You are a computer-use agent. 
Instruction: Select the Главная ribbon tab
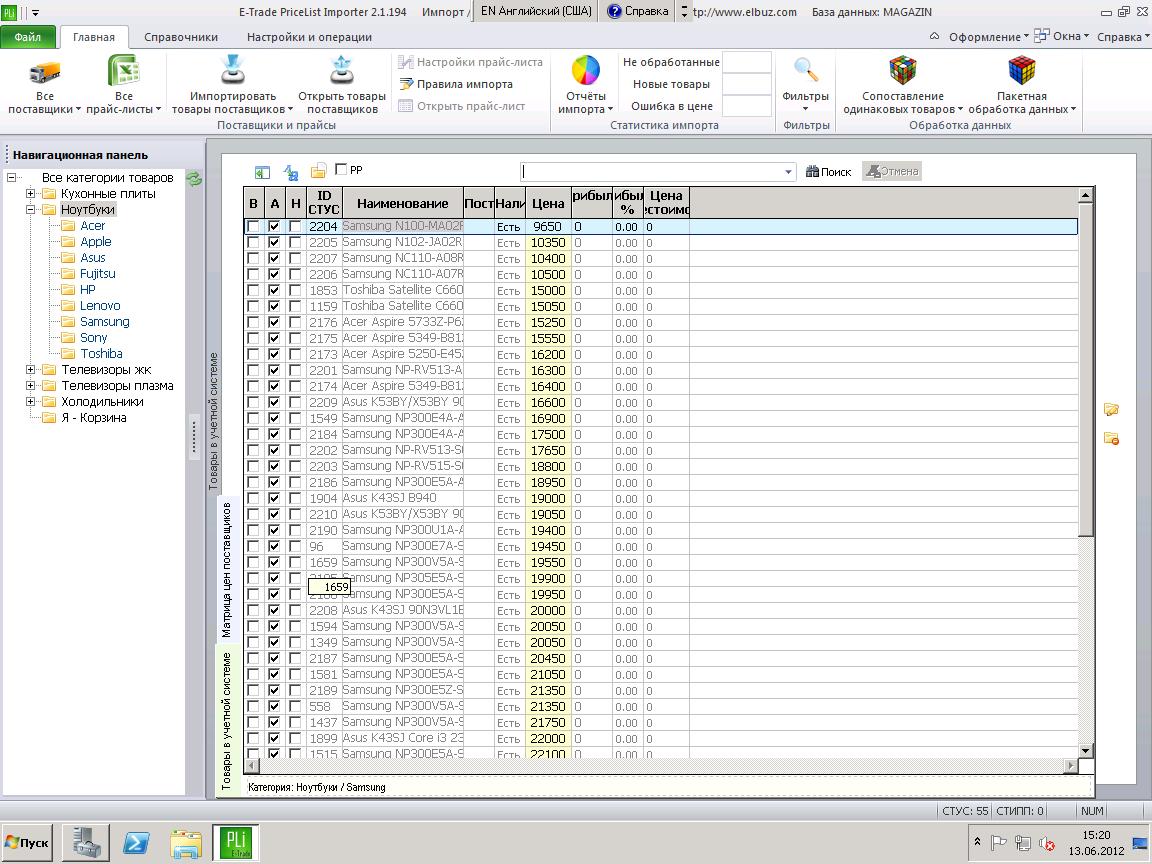pos(94,37)
